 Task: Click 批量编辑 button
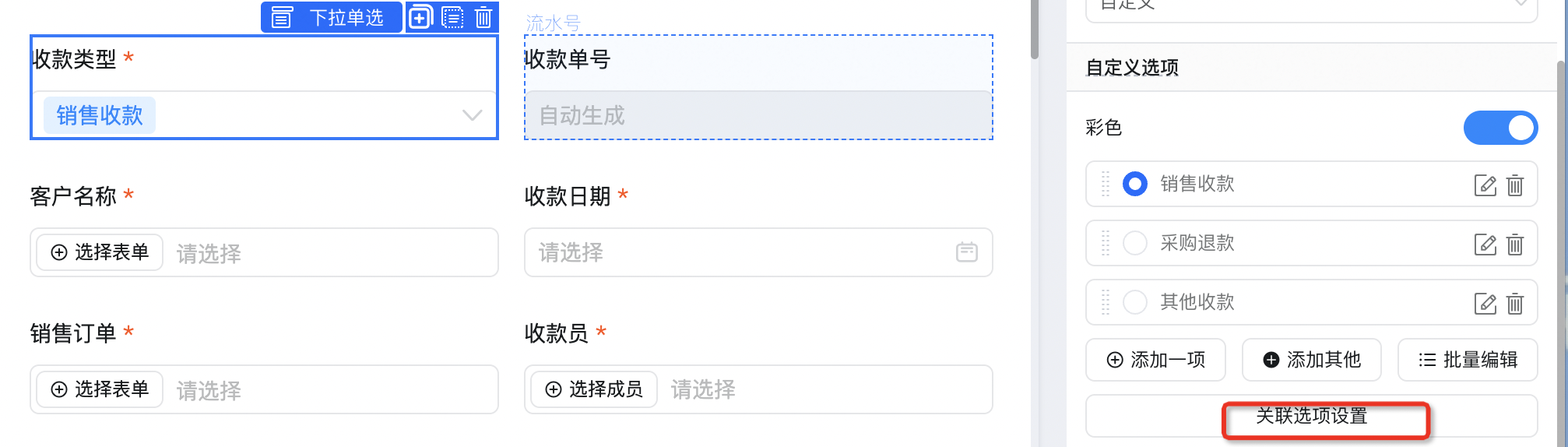(1468, 360)
